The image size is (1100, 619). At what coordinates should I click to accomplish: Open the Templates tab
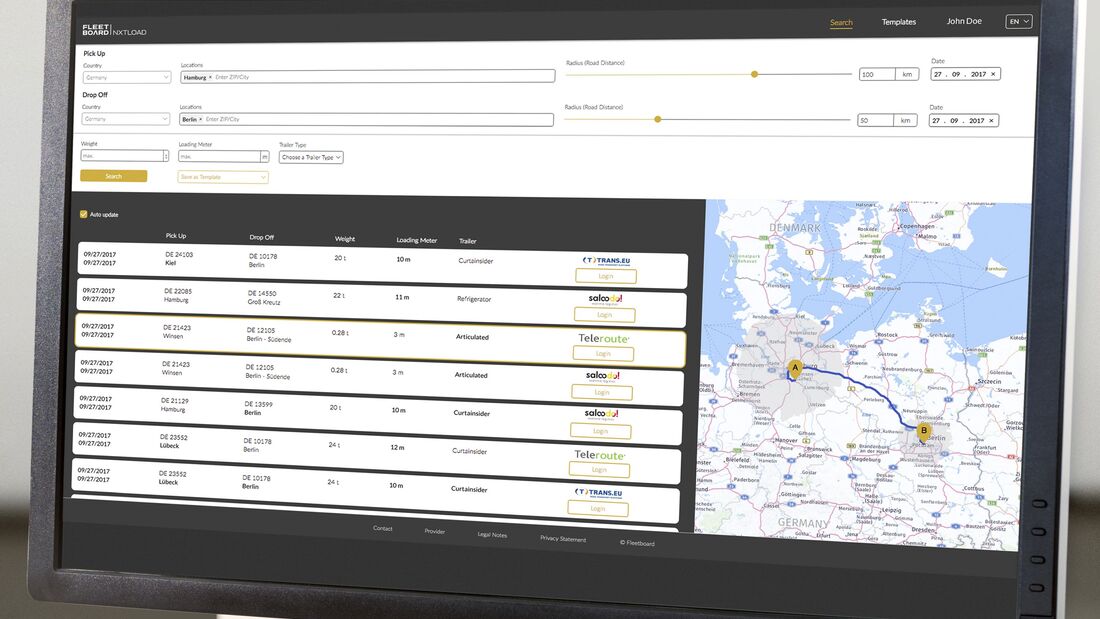[x=899, y=22]
